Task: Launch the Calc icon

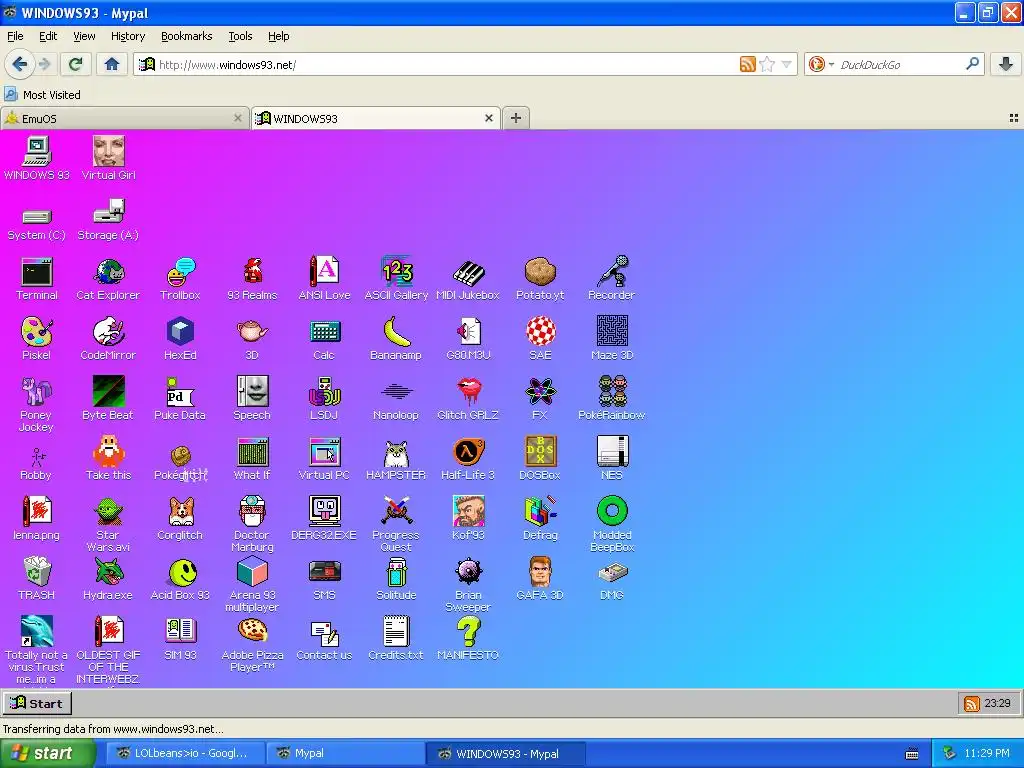Action: point(325,338)
